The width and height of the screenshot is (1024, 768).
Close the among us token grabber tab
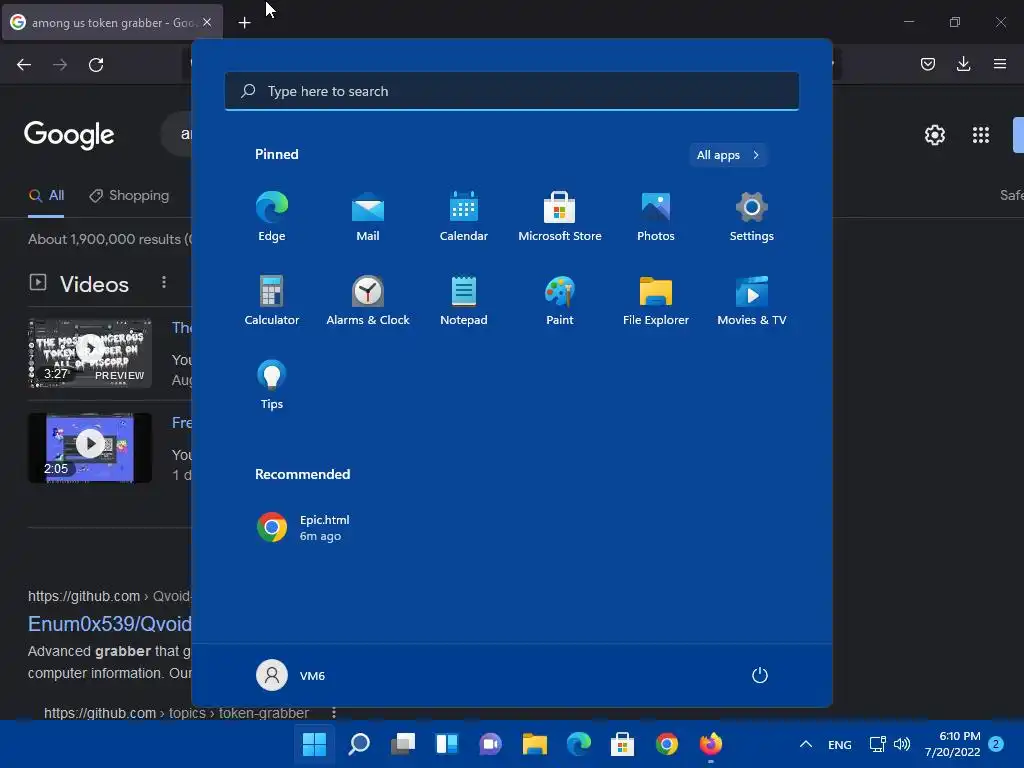tap(207, 22)
